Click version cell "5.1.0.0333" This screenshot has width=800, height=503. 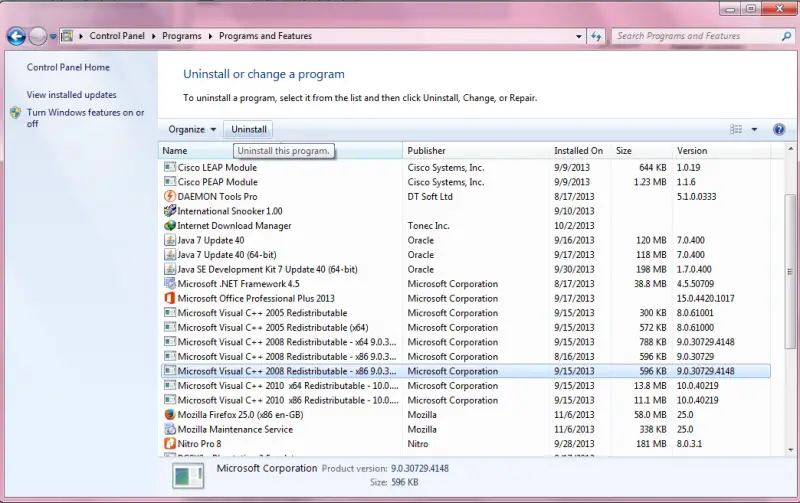point(696,196)
